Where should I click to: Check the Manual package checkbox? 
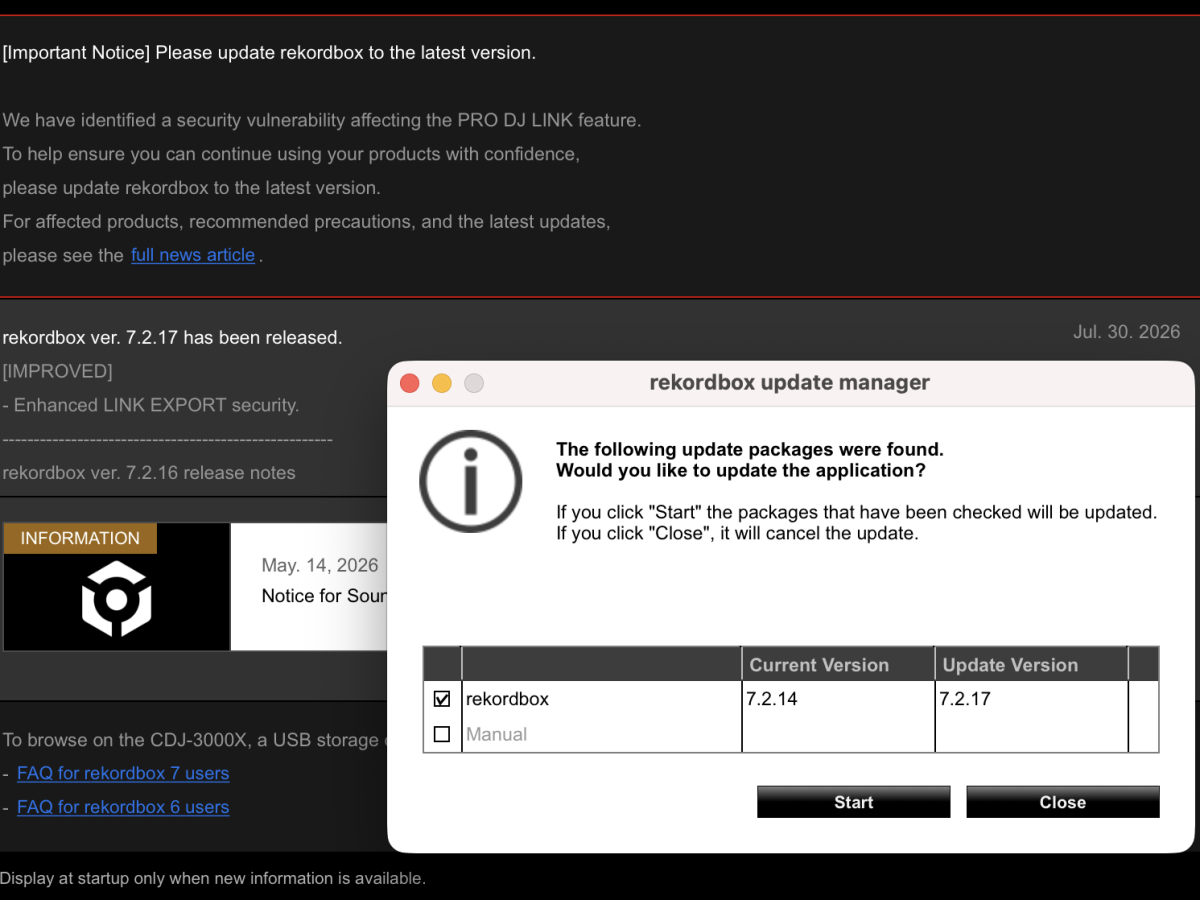pyautogui.click(x=442, y=734)
